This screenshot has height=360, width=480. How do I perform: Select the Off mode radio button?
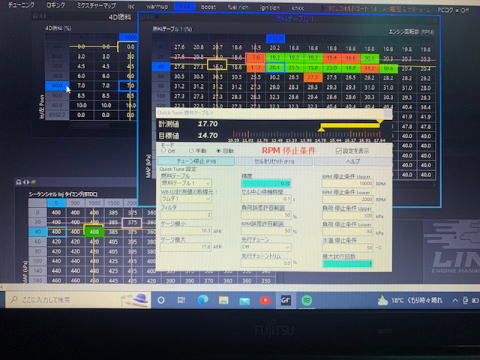164,151
